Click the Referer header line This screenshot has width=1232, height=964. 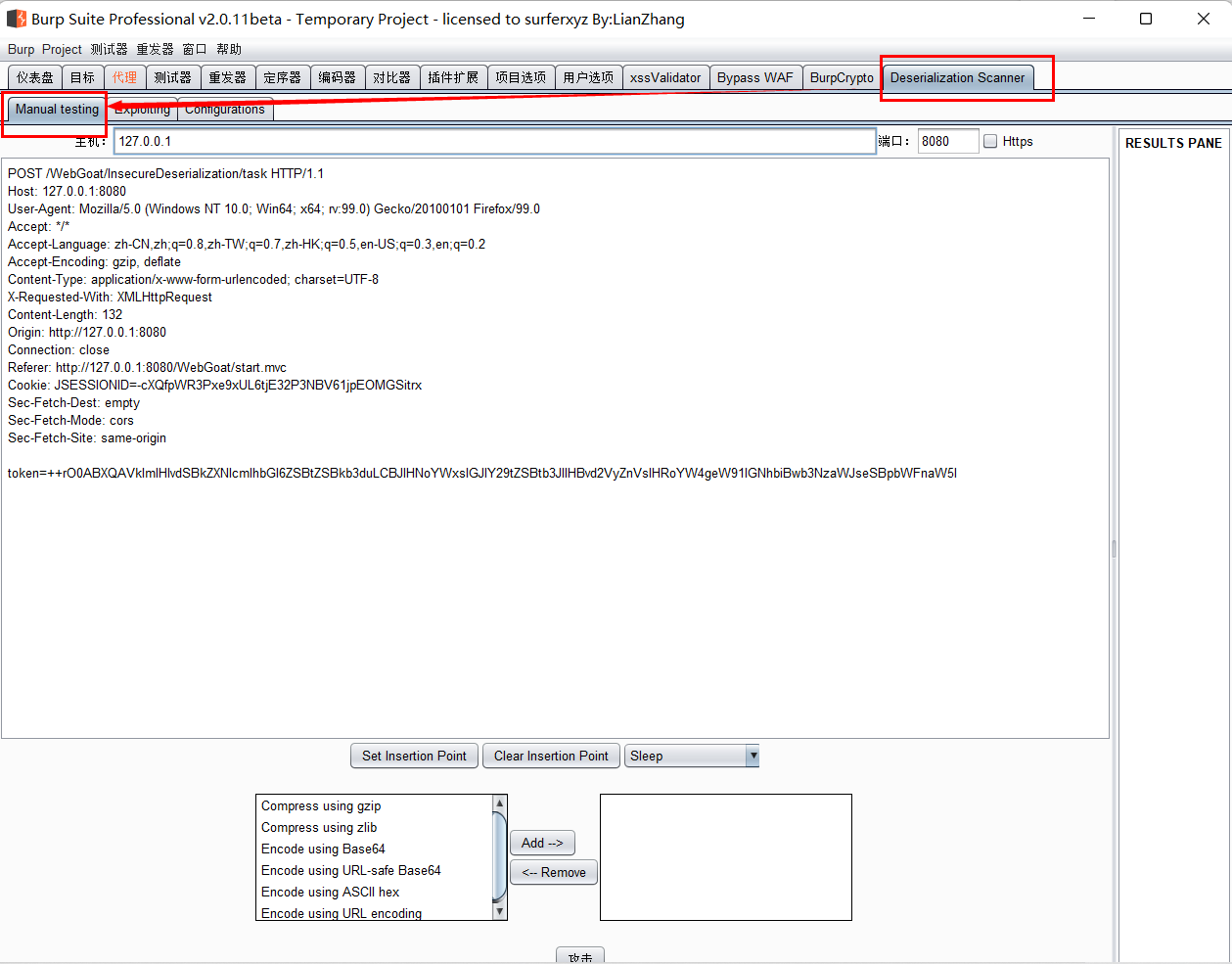coord(147,367)
